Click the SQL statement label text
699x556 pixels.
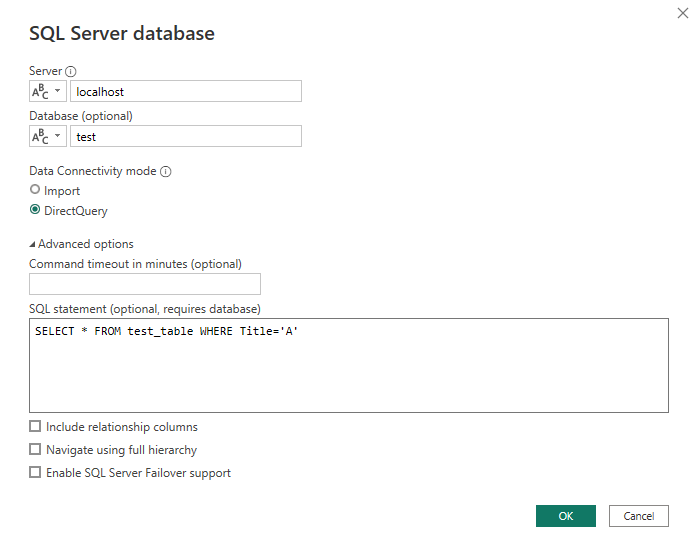point(145,308)
